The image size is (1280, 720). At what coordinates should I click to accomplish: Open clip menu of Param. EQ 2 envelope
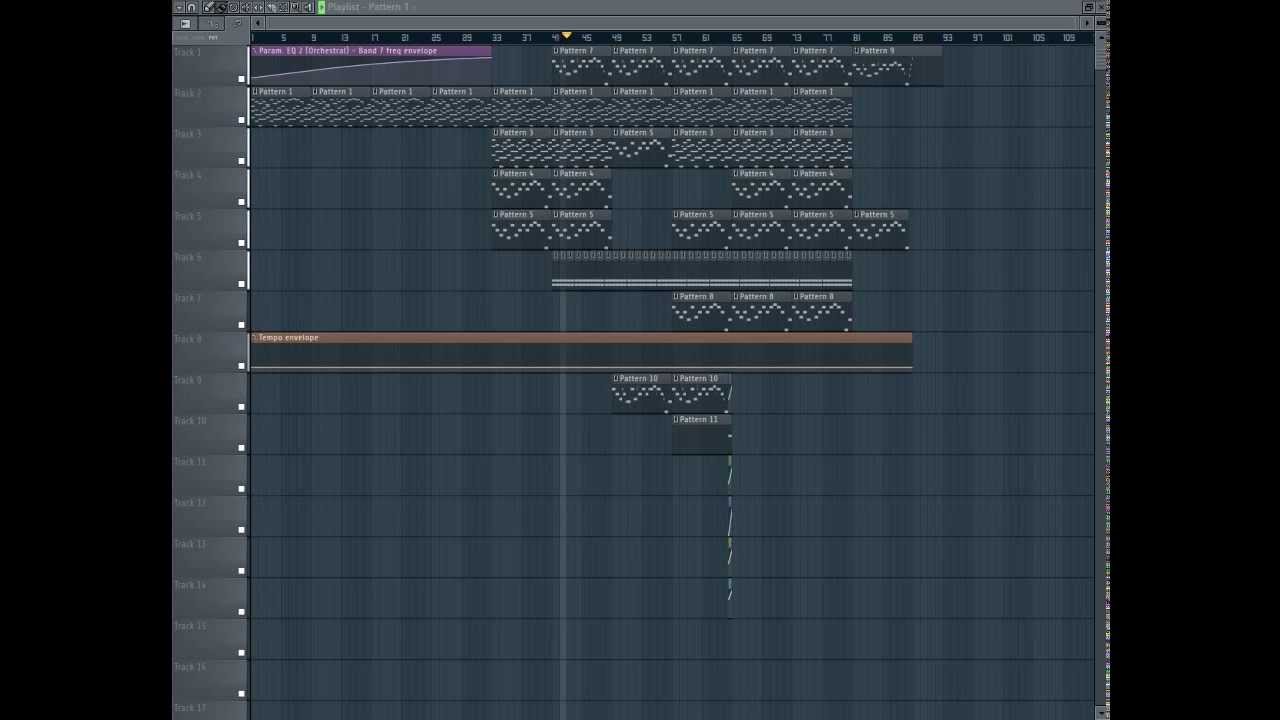click(255, 51)
